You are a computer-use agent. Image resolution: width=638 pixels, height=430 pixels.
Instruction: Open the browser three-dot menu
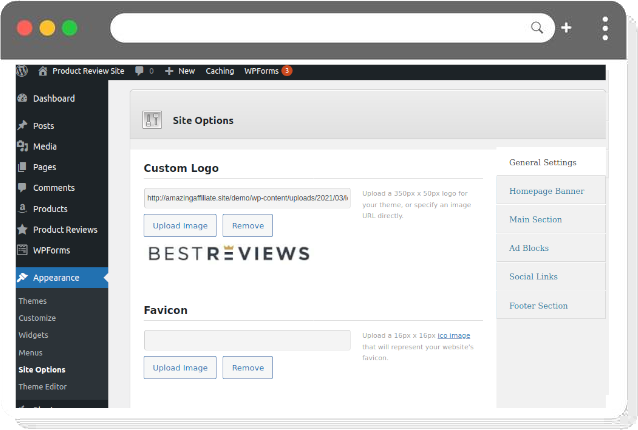coord(605,28)
